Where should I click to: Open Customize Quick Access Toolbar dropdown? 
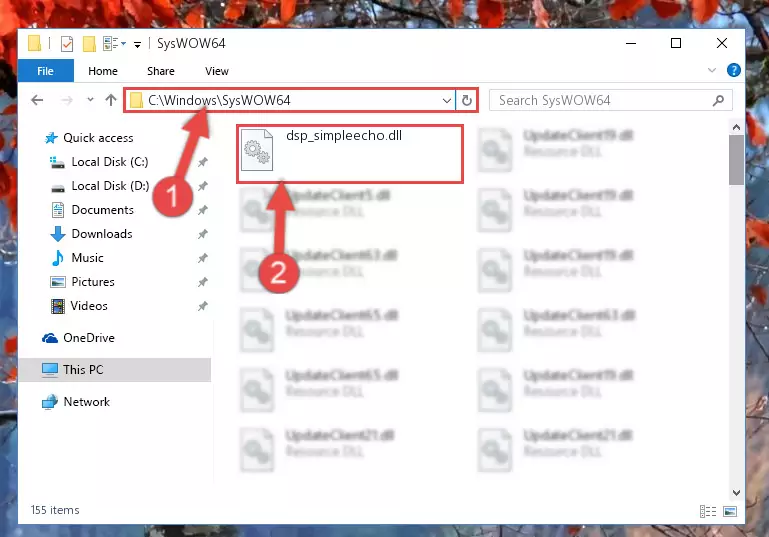pyautogui.click(x=137, y=45)
